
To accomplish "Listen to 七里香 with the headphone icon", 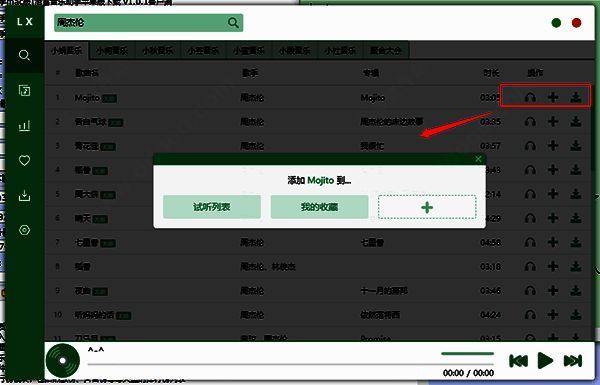I will point(530,242).
